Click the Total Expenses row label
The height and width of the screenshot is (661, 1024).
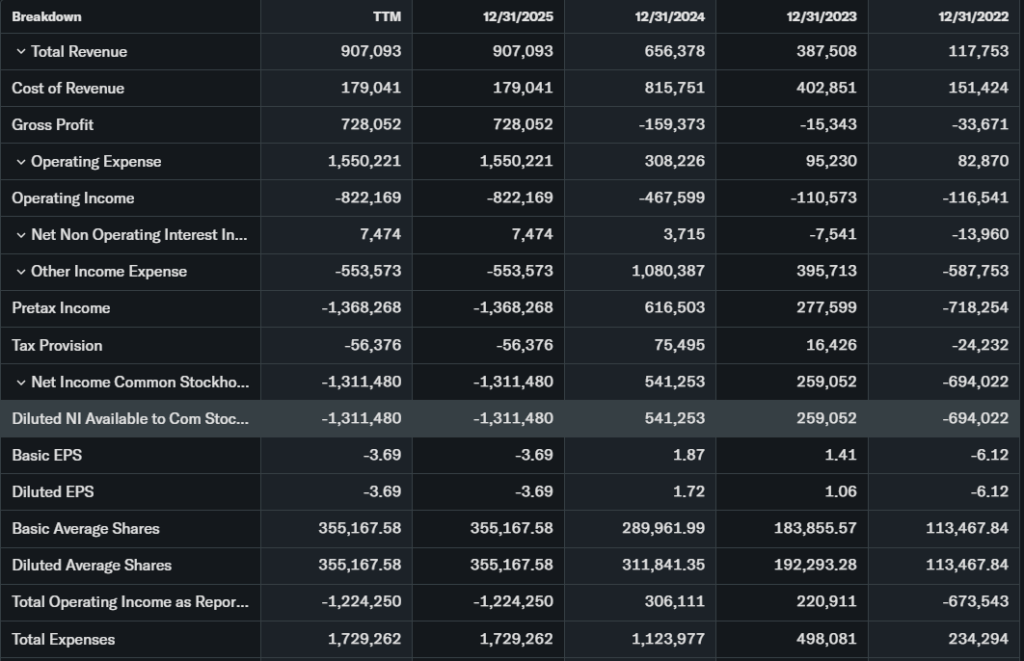[63, 639]
